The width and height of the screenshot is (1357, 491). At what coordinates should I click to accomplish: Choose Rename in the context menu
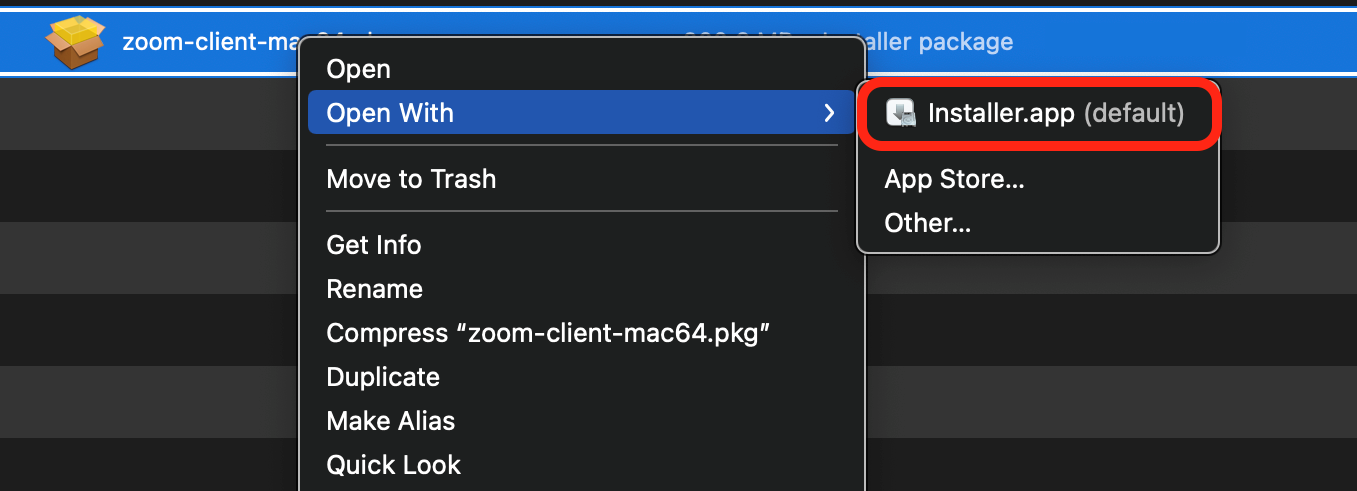pyautogui.click(x=582, y=289)
